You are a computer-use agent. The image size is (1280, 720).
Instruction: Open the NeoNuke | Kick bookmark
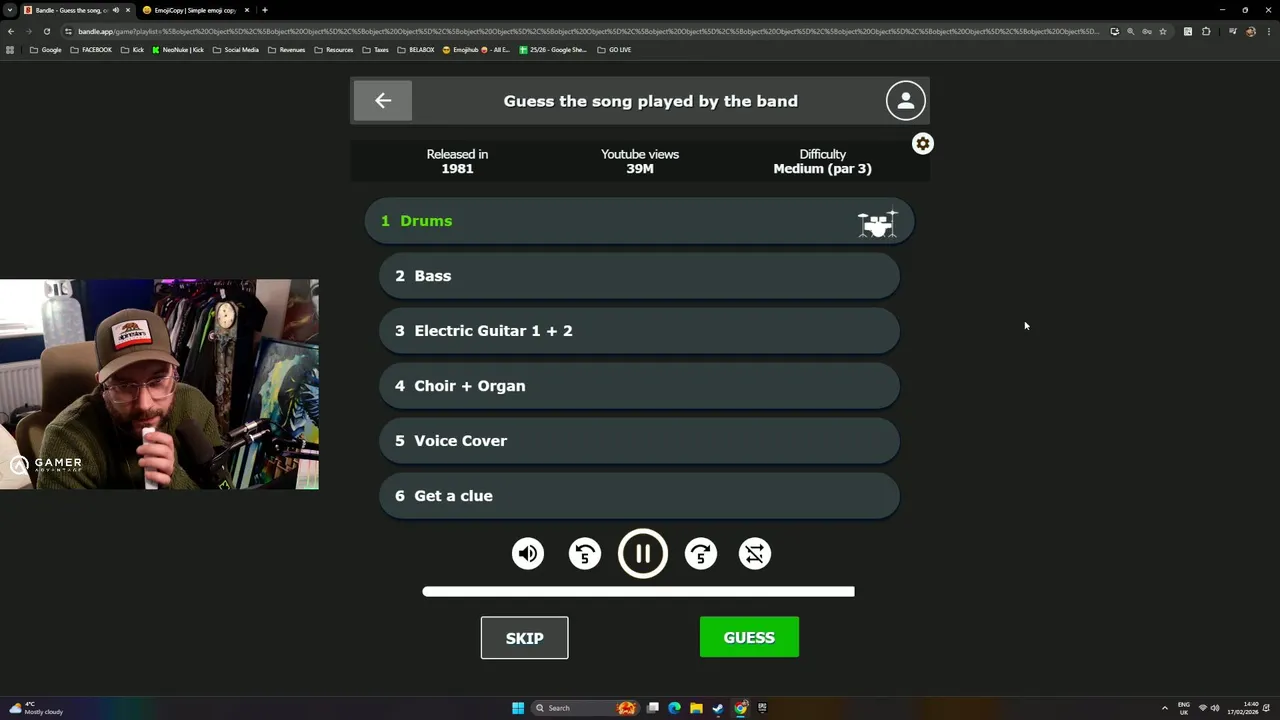[x=178, y=49]
